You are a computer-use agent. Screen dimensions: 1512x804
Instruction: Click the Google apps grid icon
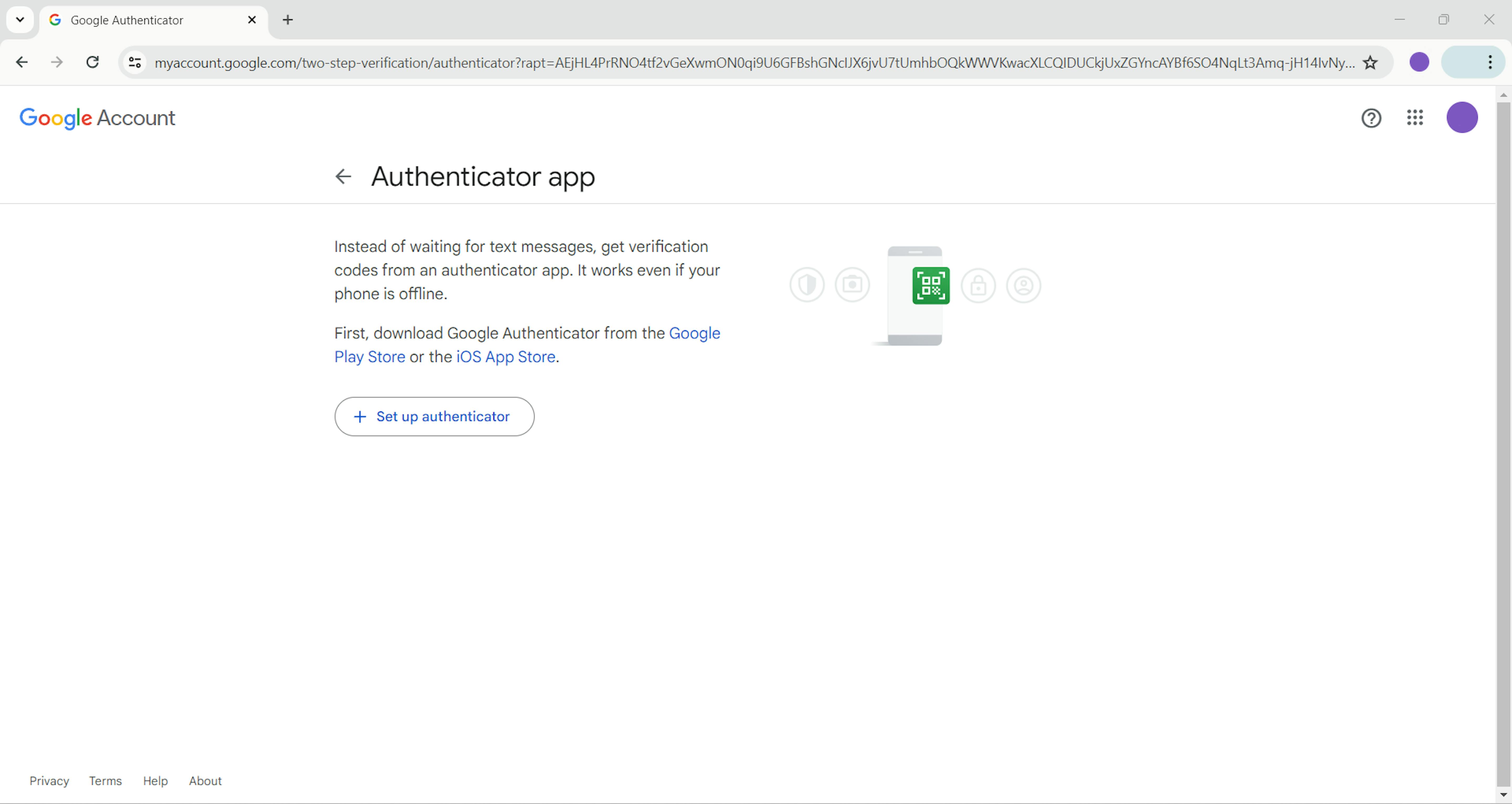point(1415,117)
